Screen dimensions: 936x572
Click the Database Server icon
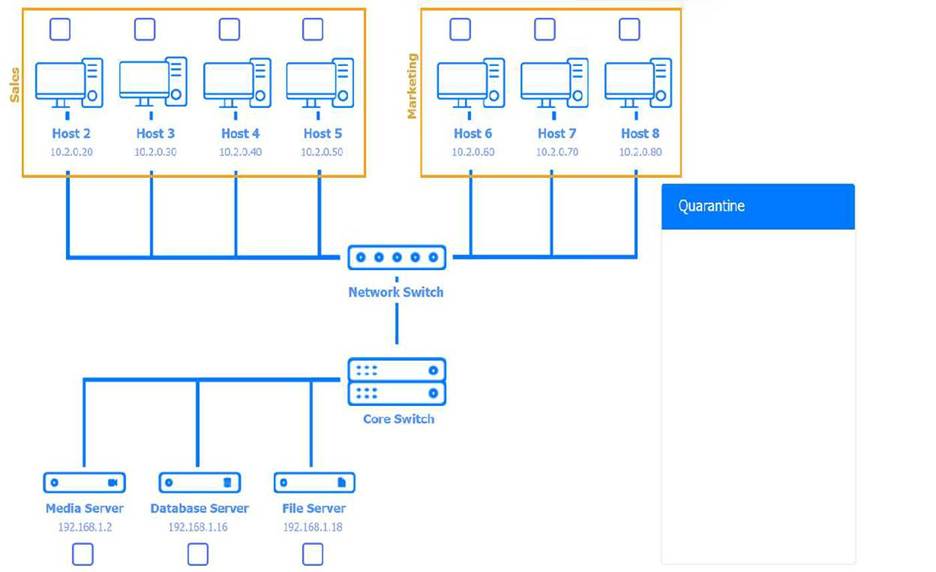(x=199, y=483)
